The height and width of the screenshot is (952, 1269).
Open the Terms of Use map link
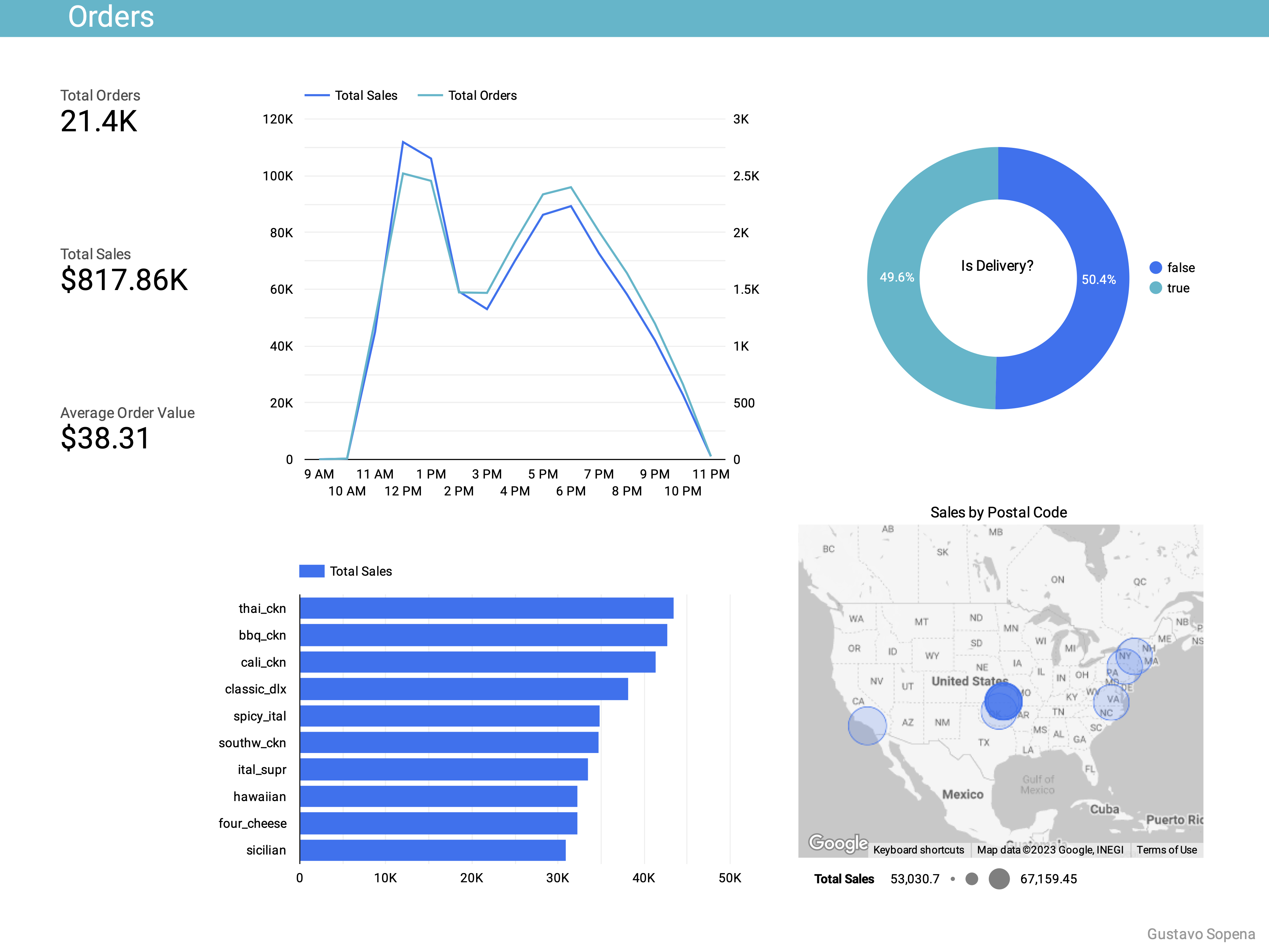pyautogui.click(x=1167, y=850)
